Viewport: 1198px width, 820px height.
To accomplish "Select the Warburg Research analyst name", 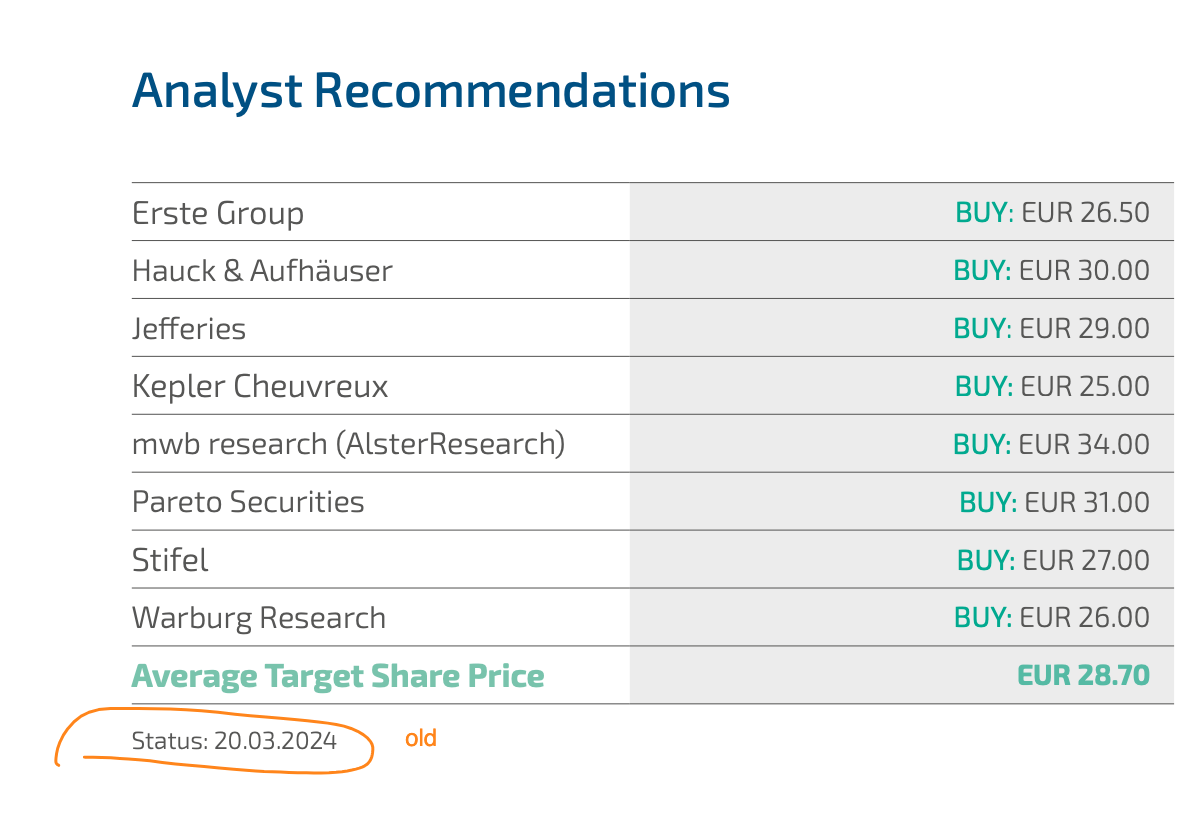I will pos(259,618).
